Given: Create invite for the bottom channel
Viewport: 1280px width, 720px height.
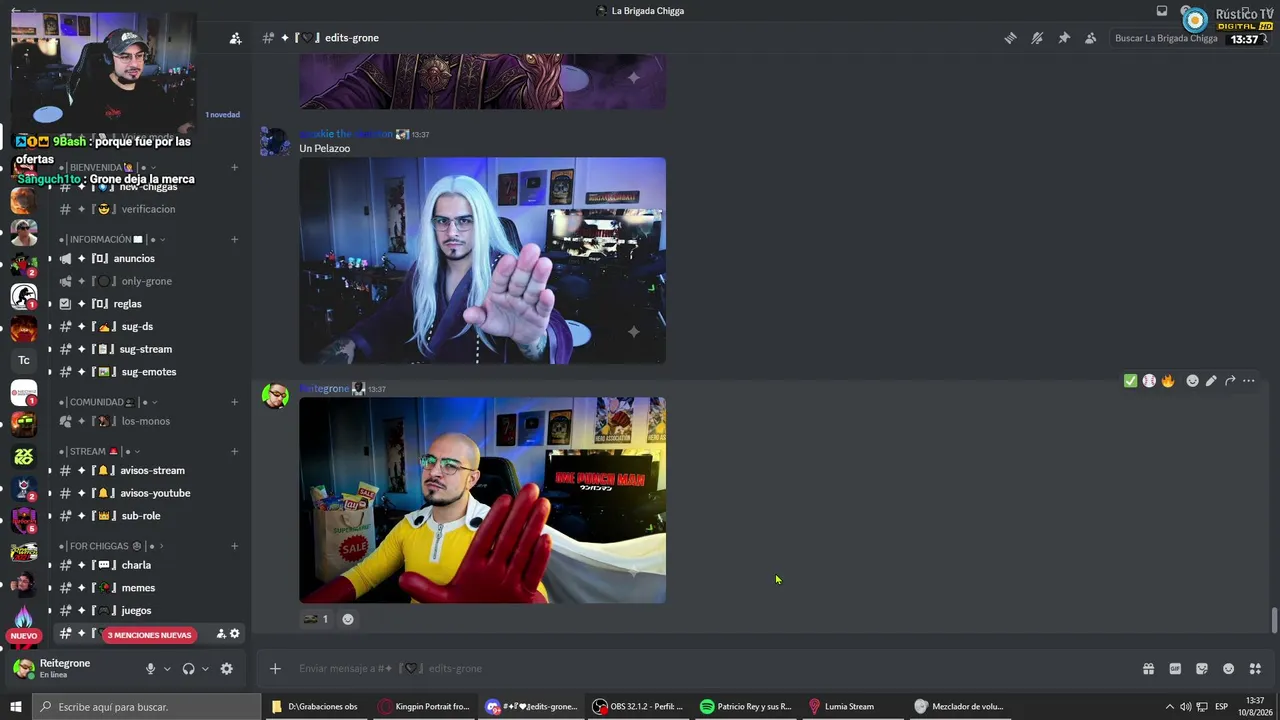Looking at the screenshot, I should click(221, 634).
